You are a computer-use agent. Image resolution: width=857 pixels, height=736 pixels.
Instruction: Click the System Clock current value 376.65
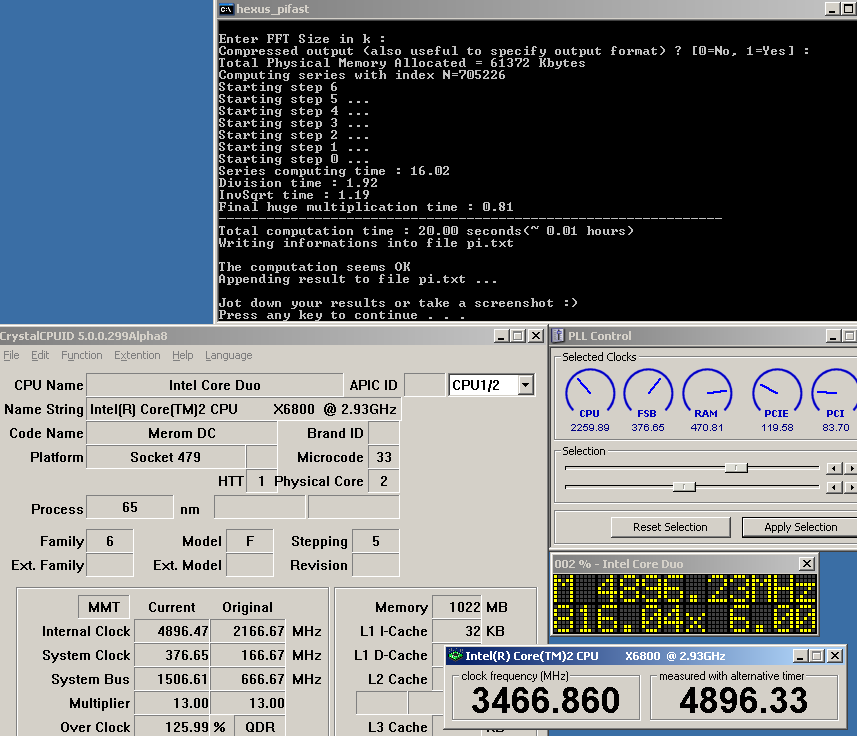(x=172, y=655)
